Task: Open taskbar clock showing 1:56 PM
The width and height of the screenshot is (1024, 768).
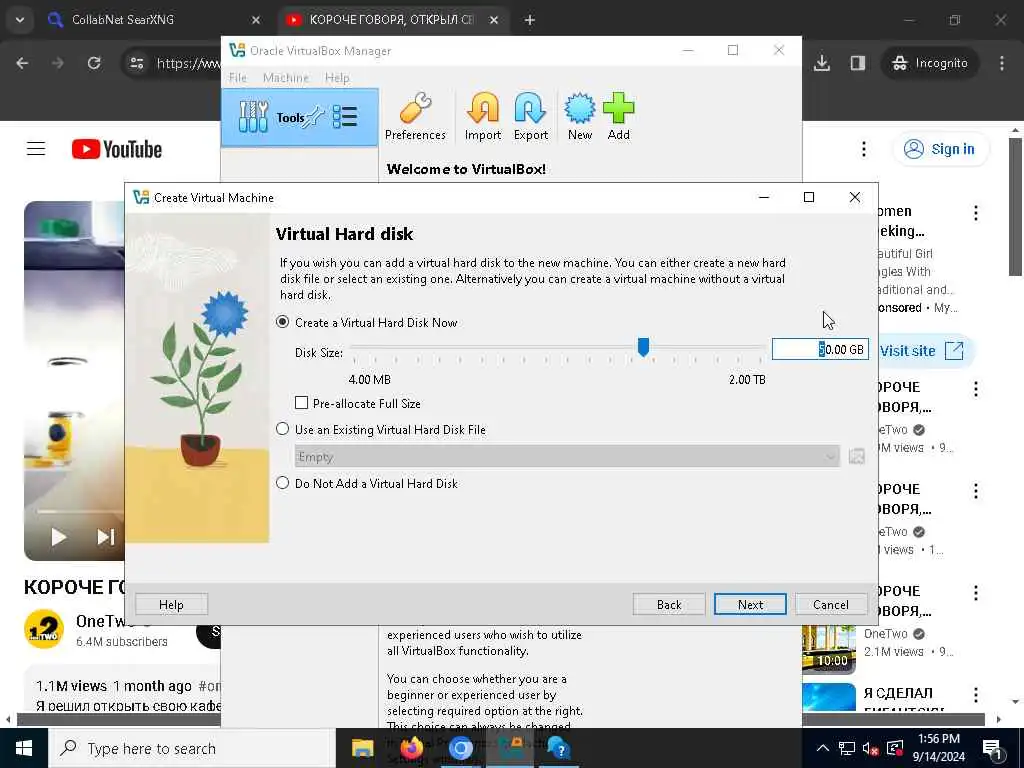Action: (938, 748)
